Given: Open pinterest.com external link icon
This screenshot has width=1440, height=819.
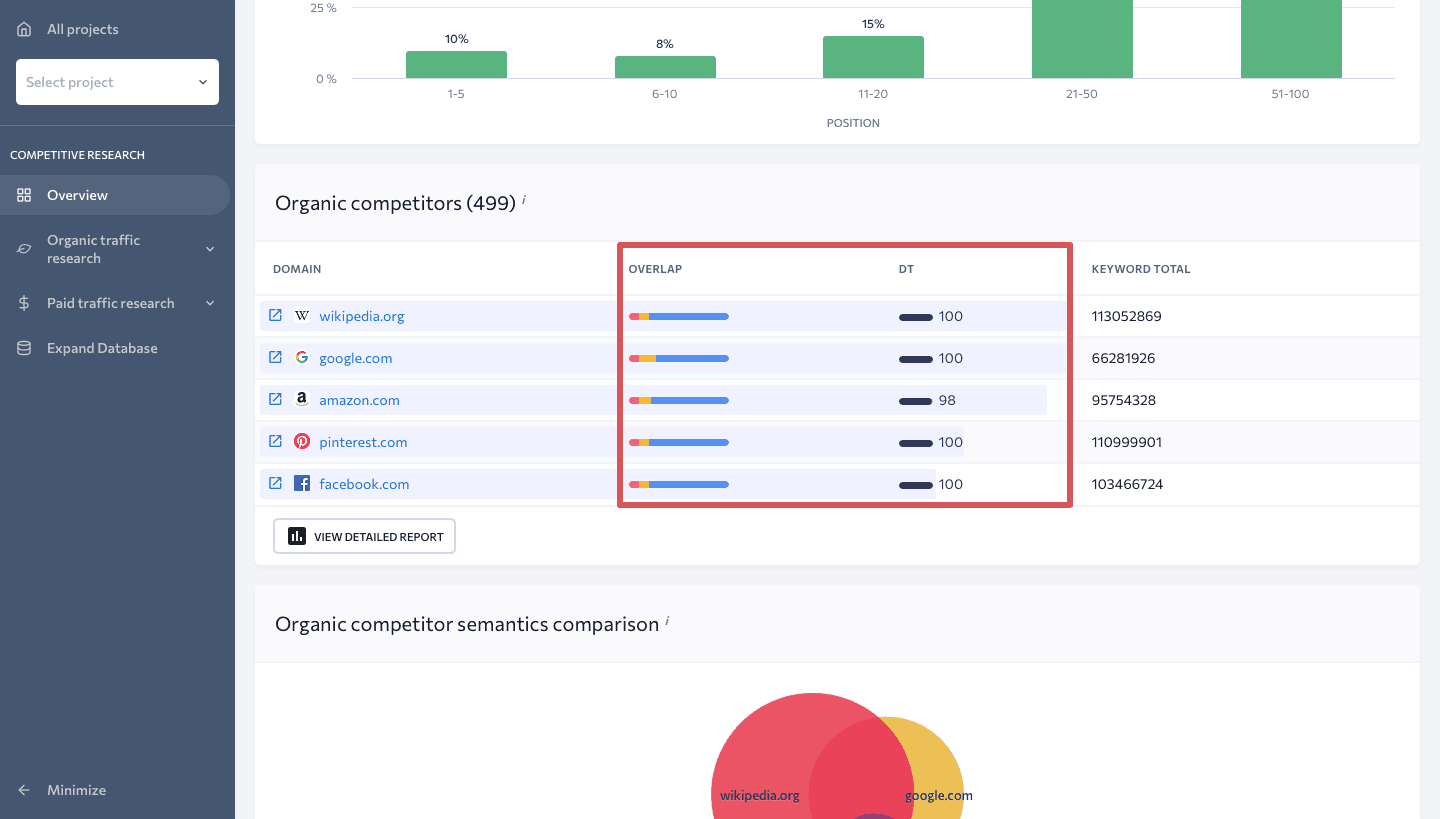Looking at the screenshot, I should pos(275,442).
